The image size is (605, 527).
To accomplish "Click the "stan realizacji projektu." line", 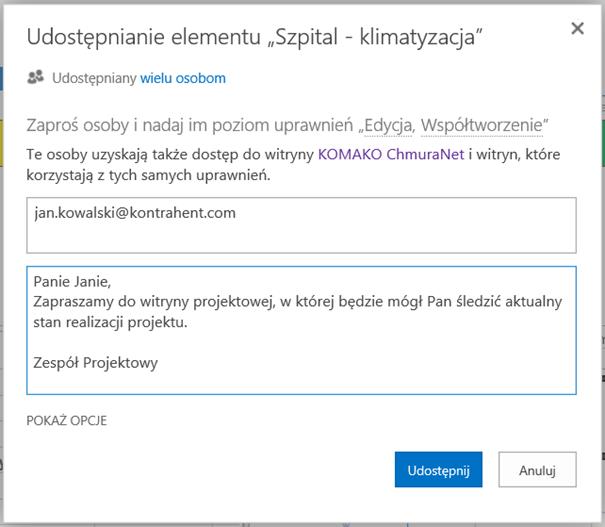I will point(110,322).
